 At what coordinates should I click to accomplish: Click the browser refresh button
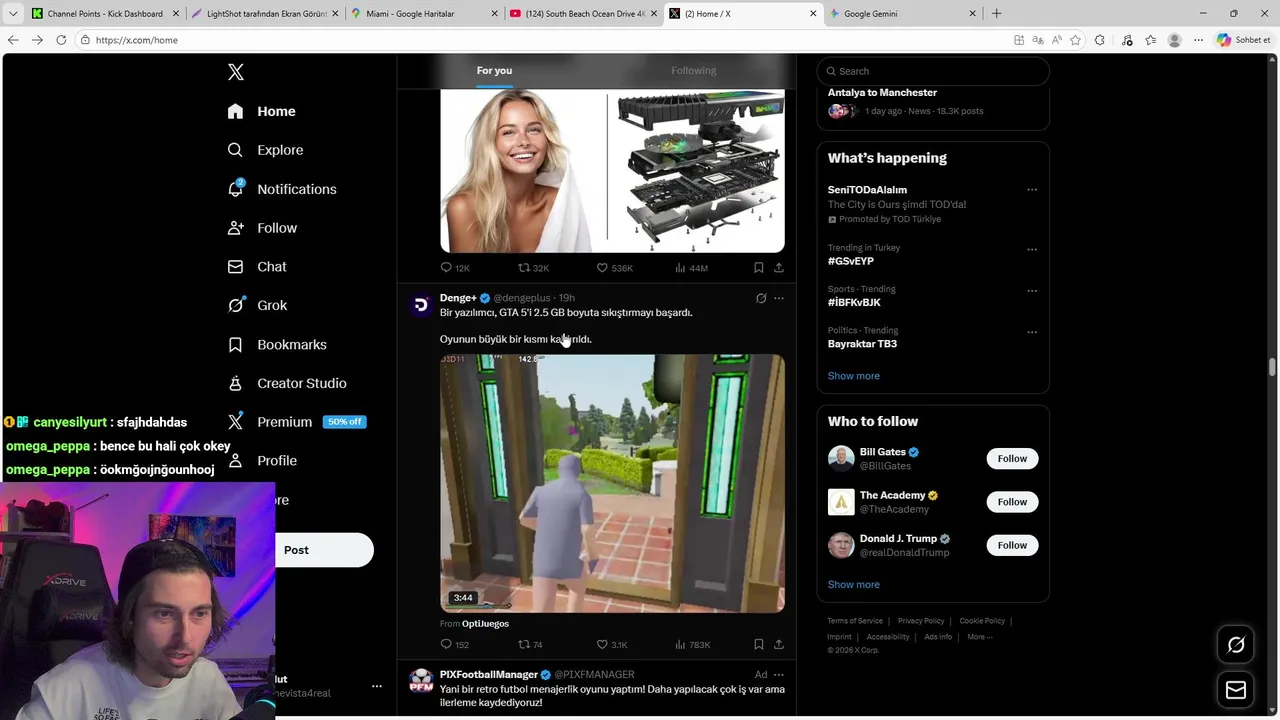click(61, 40)
